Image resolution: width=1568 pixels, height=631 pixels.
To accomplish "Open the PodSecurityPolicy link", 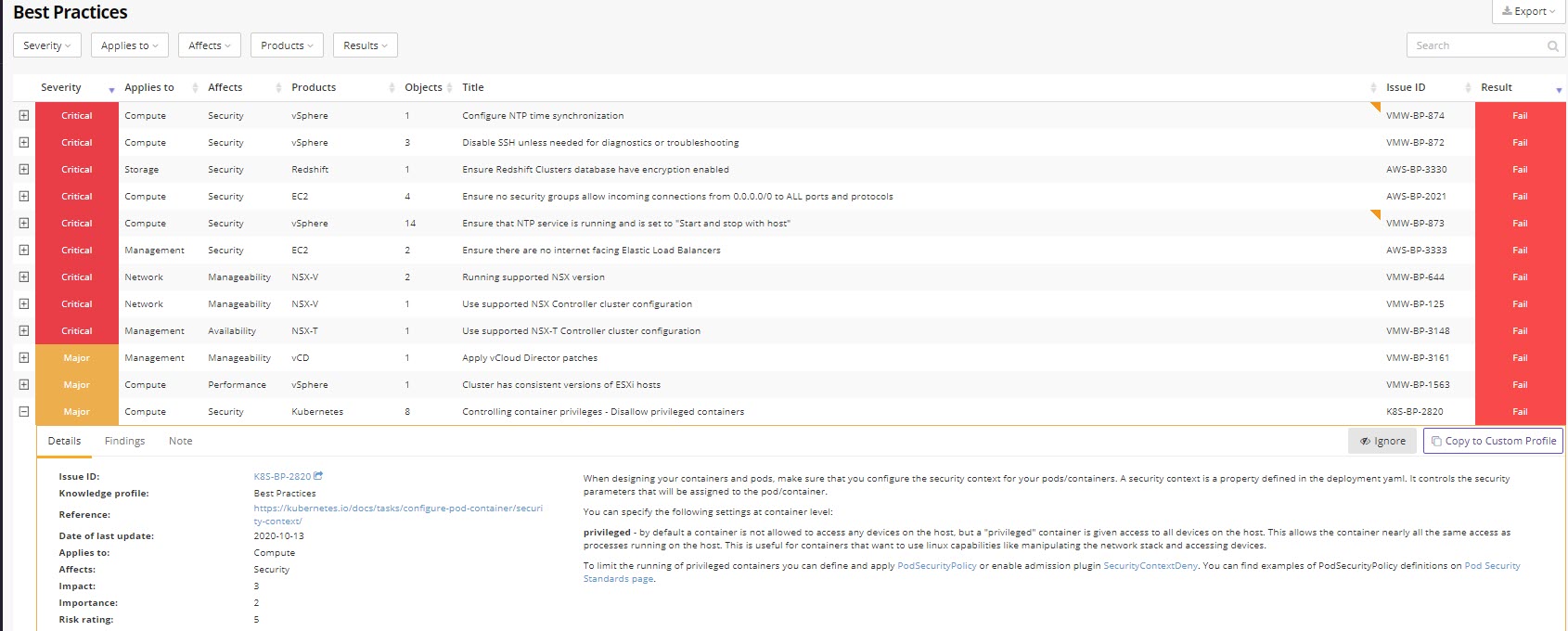I will [936, 565].
